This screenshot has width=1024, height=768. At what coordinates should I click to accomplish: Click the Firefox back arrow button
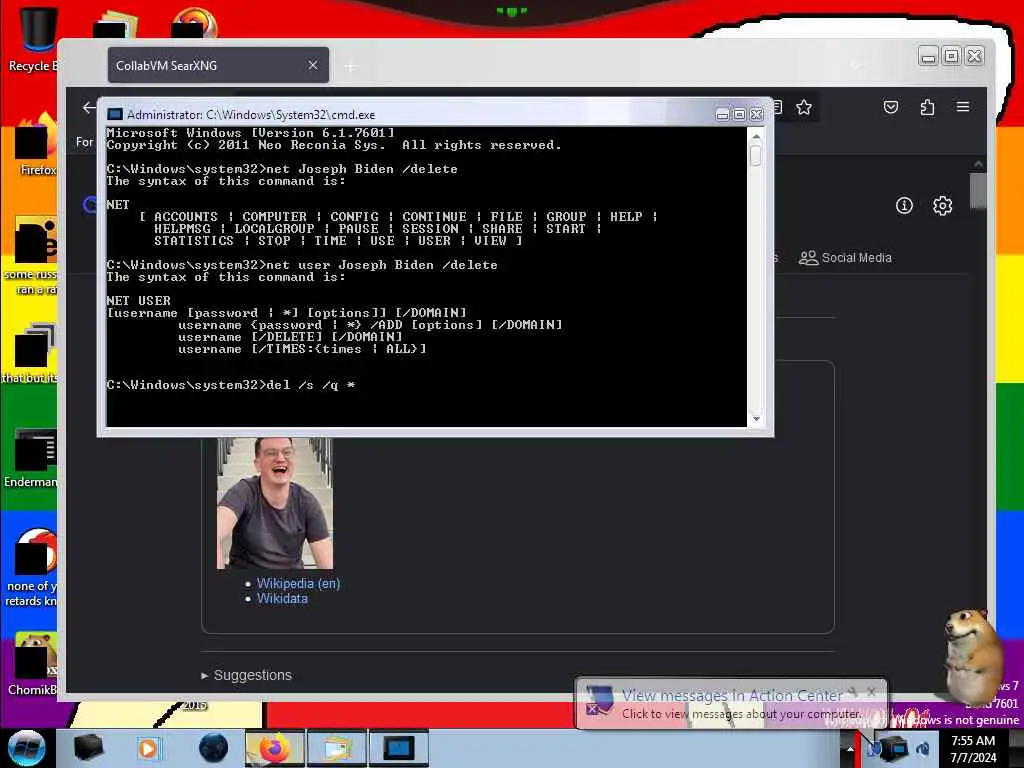pyautogui.click(x=89, y=108)
